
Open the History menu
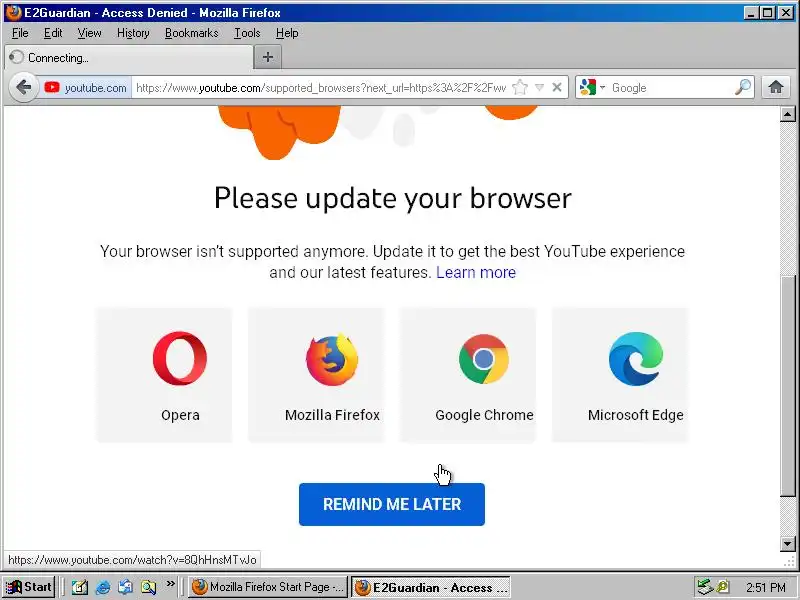point(133,33)
